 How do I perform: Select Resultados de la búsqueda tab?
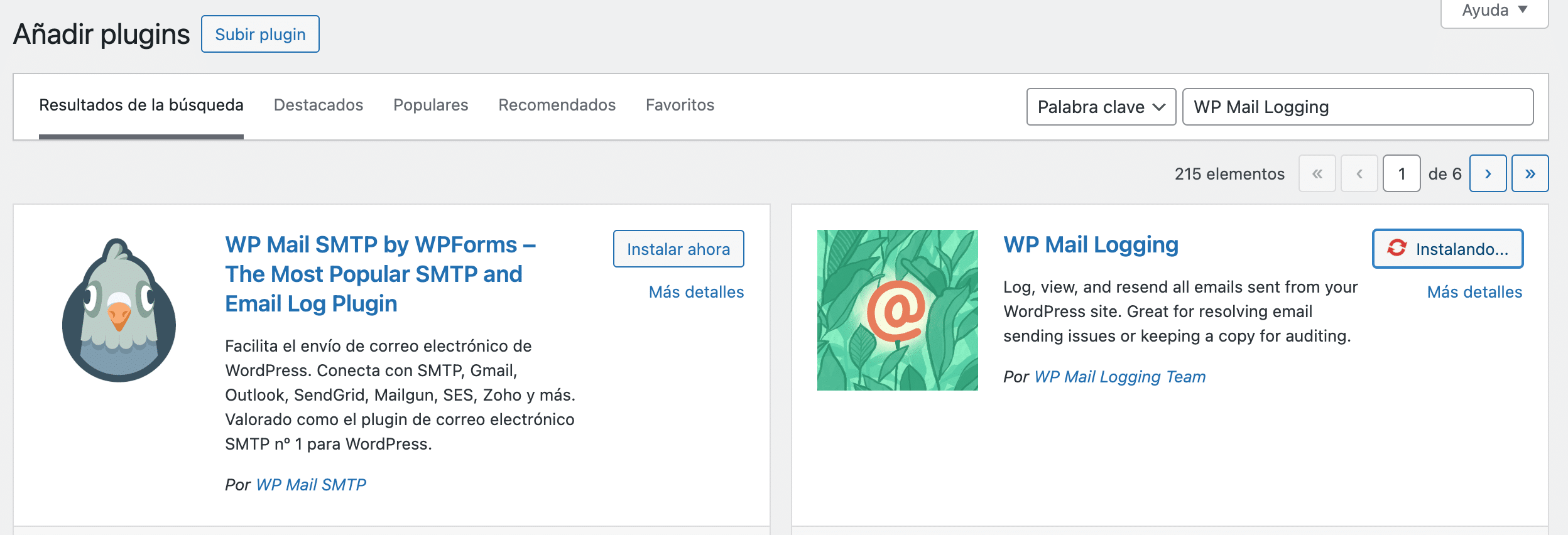pos(141,105)
